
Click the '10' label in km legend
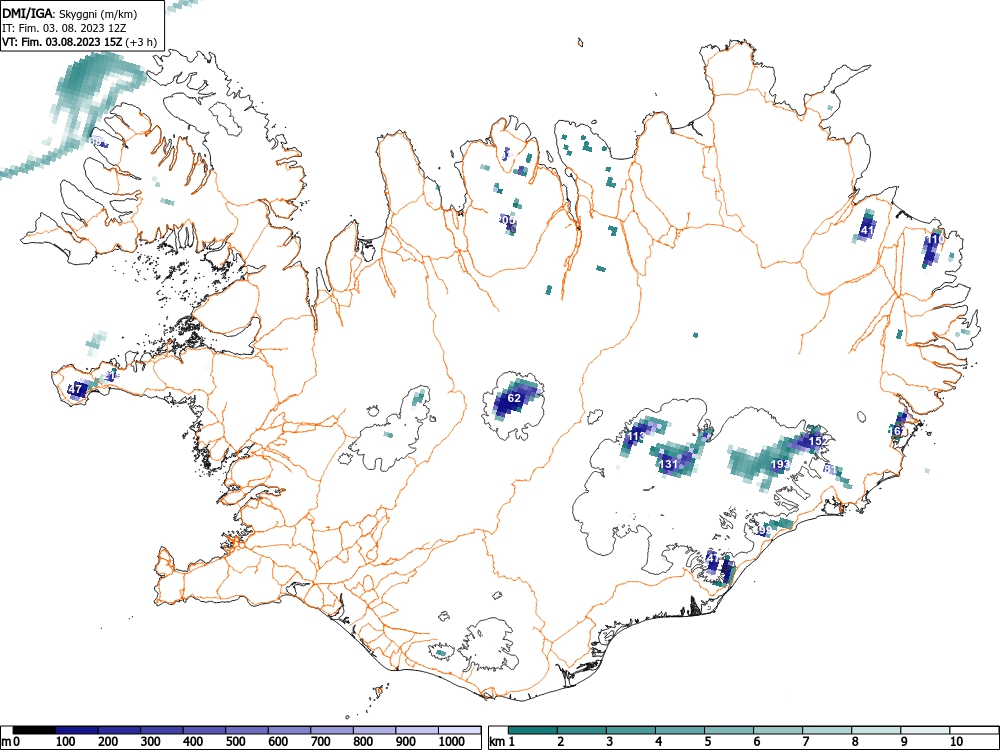955,742
